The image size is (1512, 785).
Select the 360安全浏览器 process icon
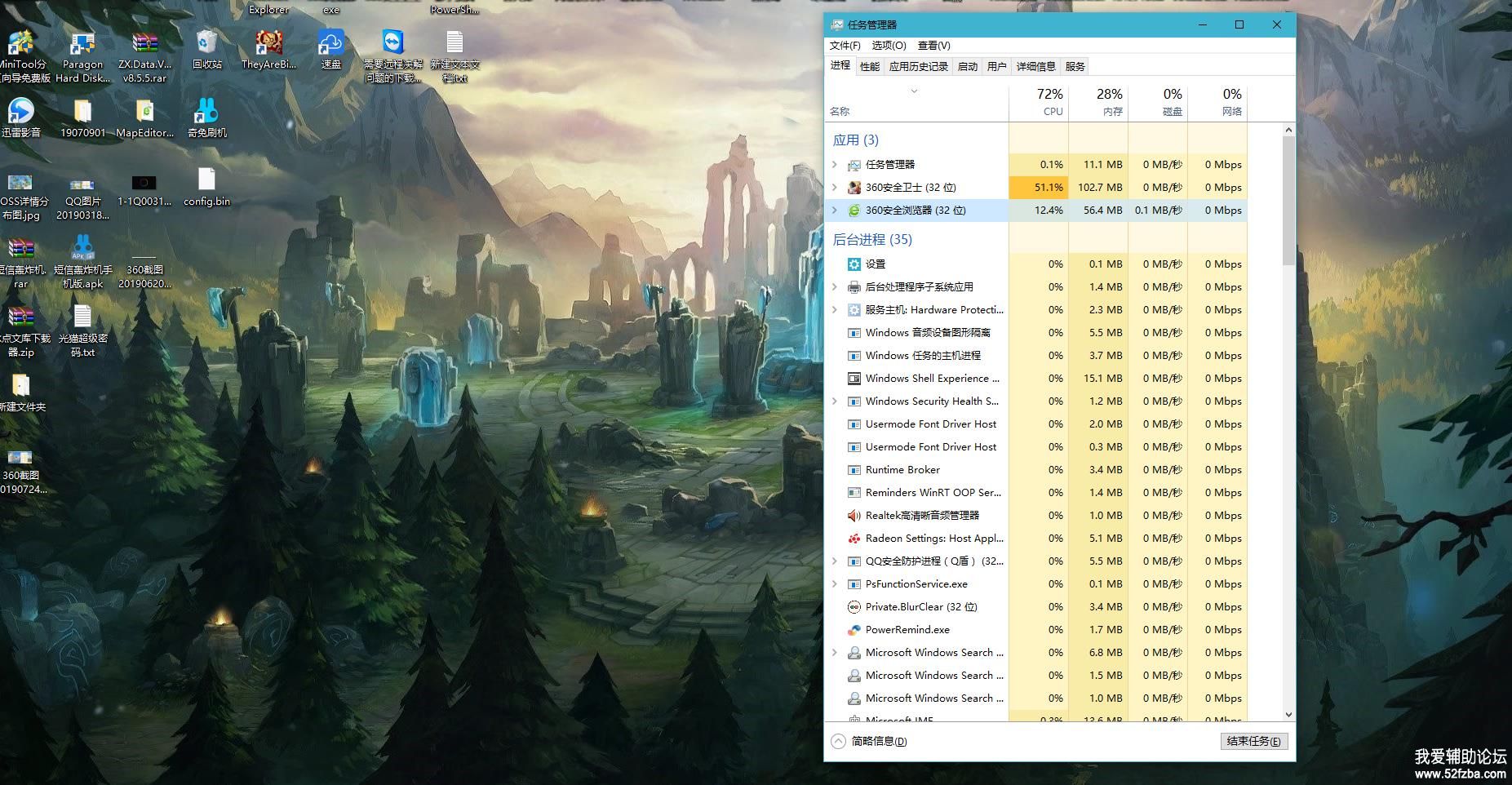854,210
